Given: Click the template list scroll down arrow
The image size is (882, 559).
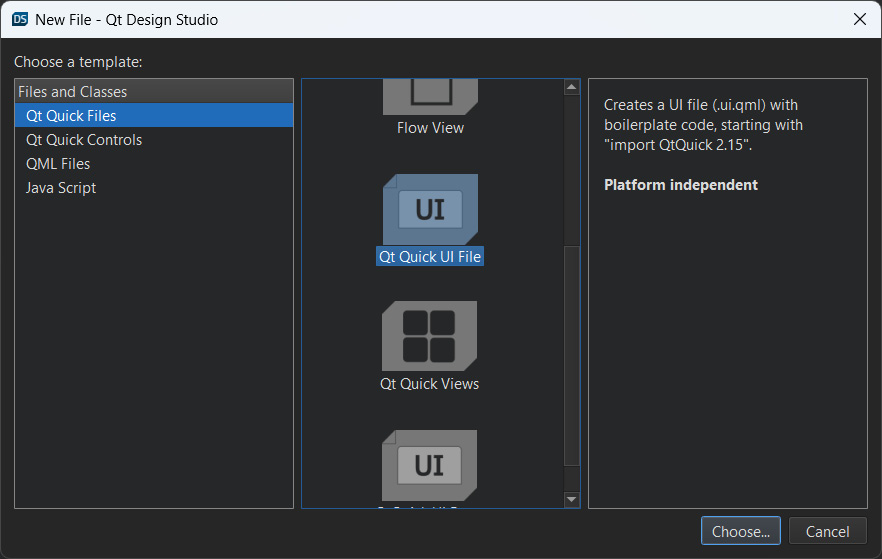Looking at the screenshot, I should click(x=572, y=499).
